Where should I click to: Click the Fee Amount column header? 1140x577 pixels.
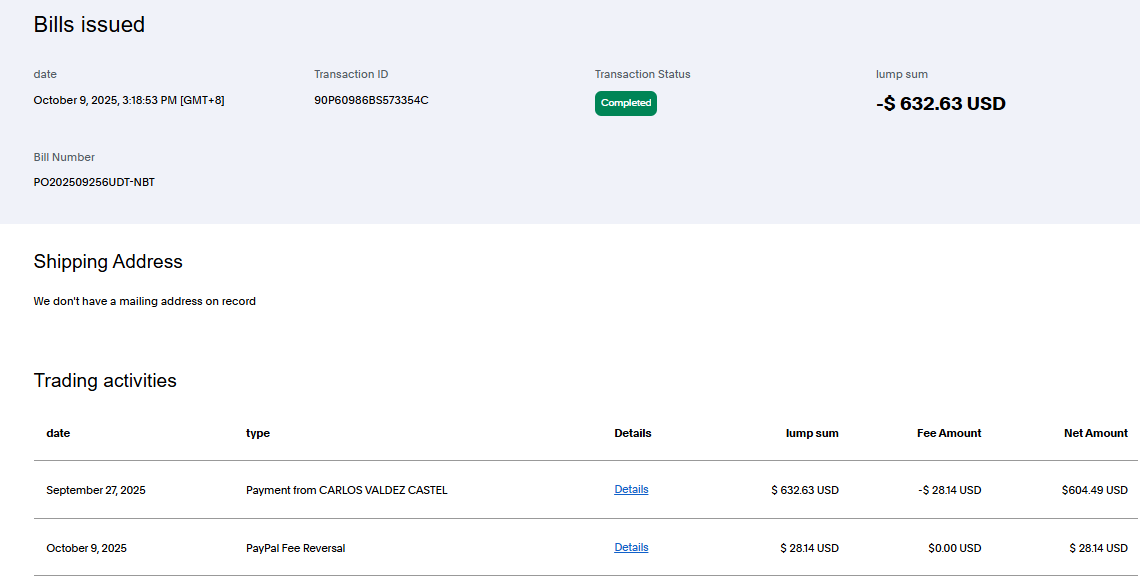pos(949,433)
